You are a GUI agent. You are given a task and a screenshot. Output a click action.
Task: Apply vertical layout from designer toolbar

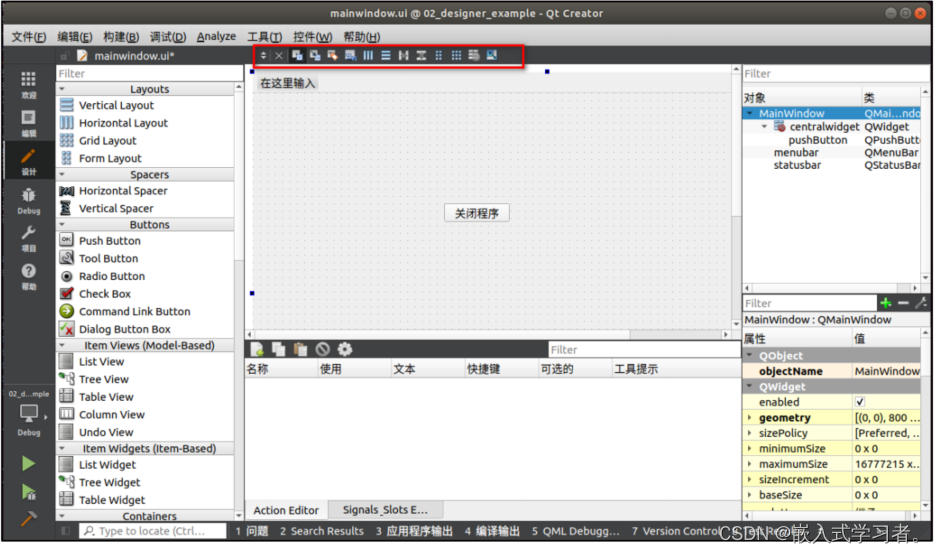pos(386,55)
